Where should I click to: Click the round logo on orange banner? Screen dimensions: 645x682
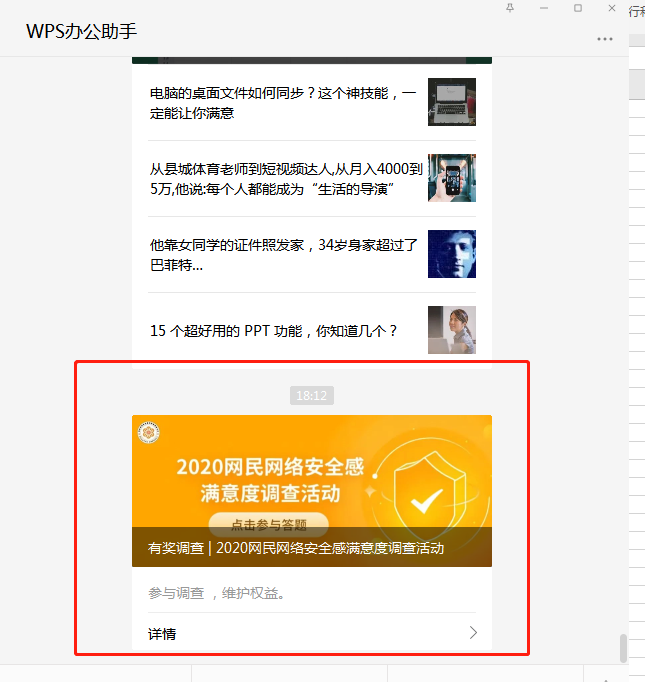click(149, 432)
